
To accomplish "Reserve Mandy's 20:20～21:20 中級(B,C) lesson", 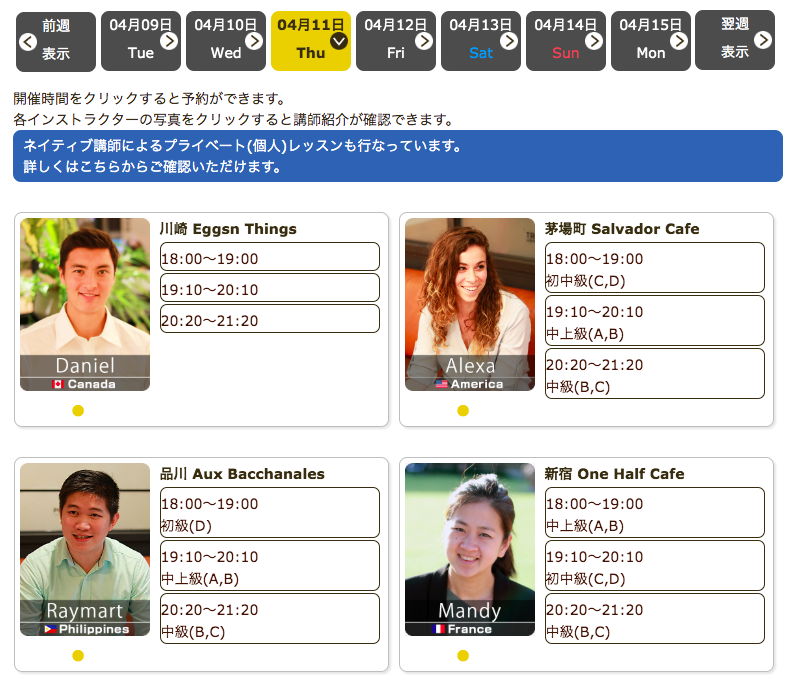I will [654, 619].
